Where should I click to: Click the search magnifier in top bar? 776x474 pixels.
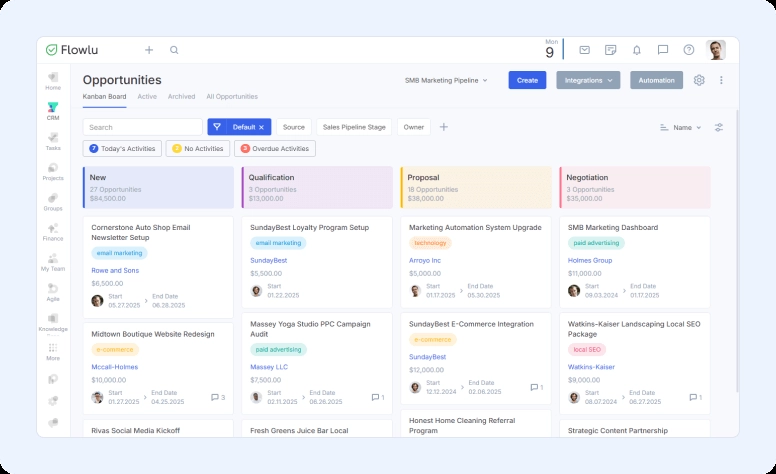click(x=174, y=50)
